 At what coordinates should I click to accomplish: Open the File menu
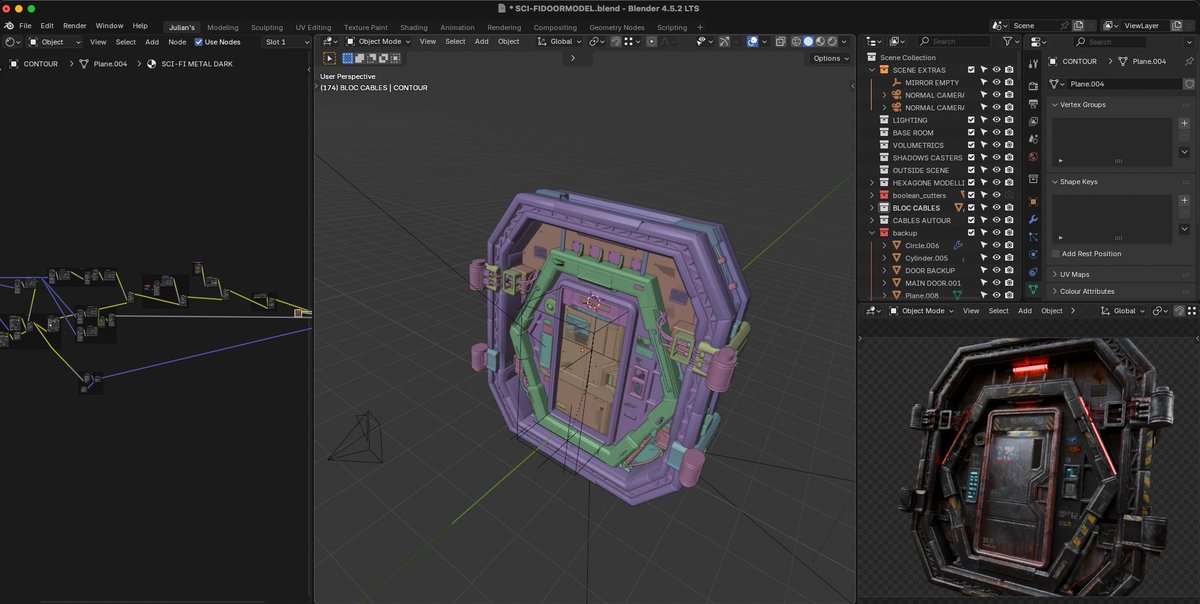pos(25,25)
